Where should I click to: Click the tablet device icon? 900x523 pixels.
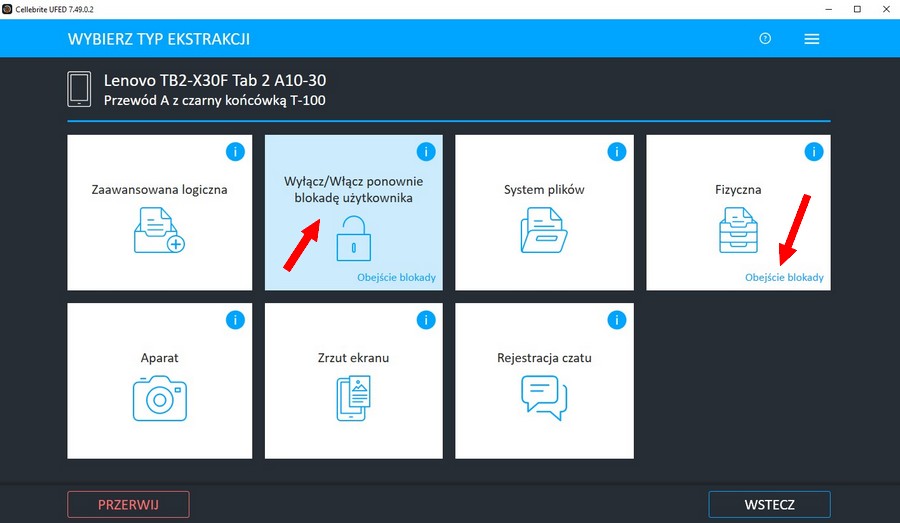click(79, 89)
